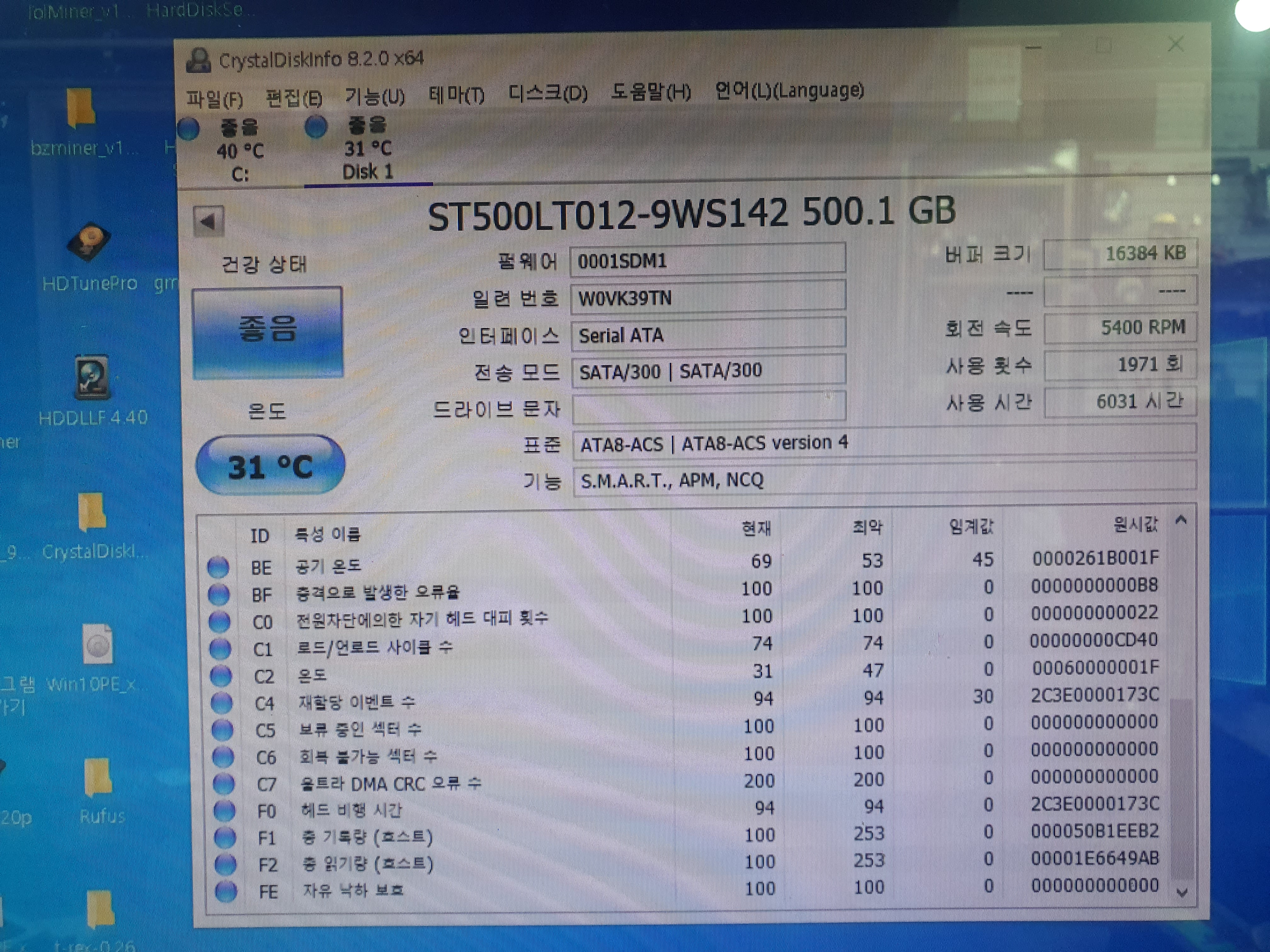Click the status circle for attribute C5
1270x952 pixels.
(222, 730)
